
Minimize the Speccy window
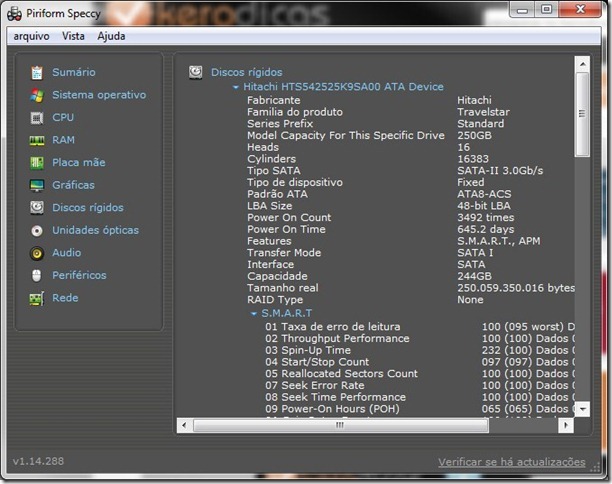(x=523, y=9)
